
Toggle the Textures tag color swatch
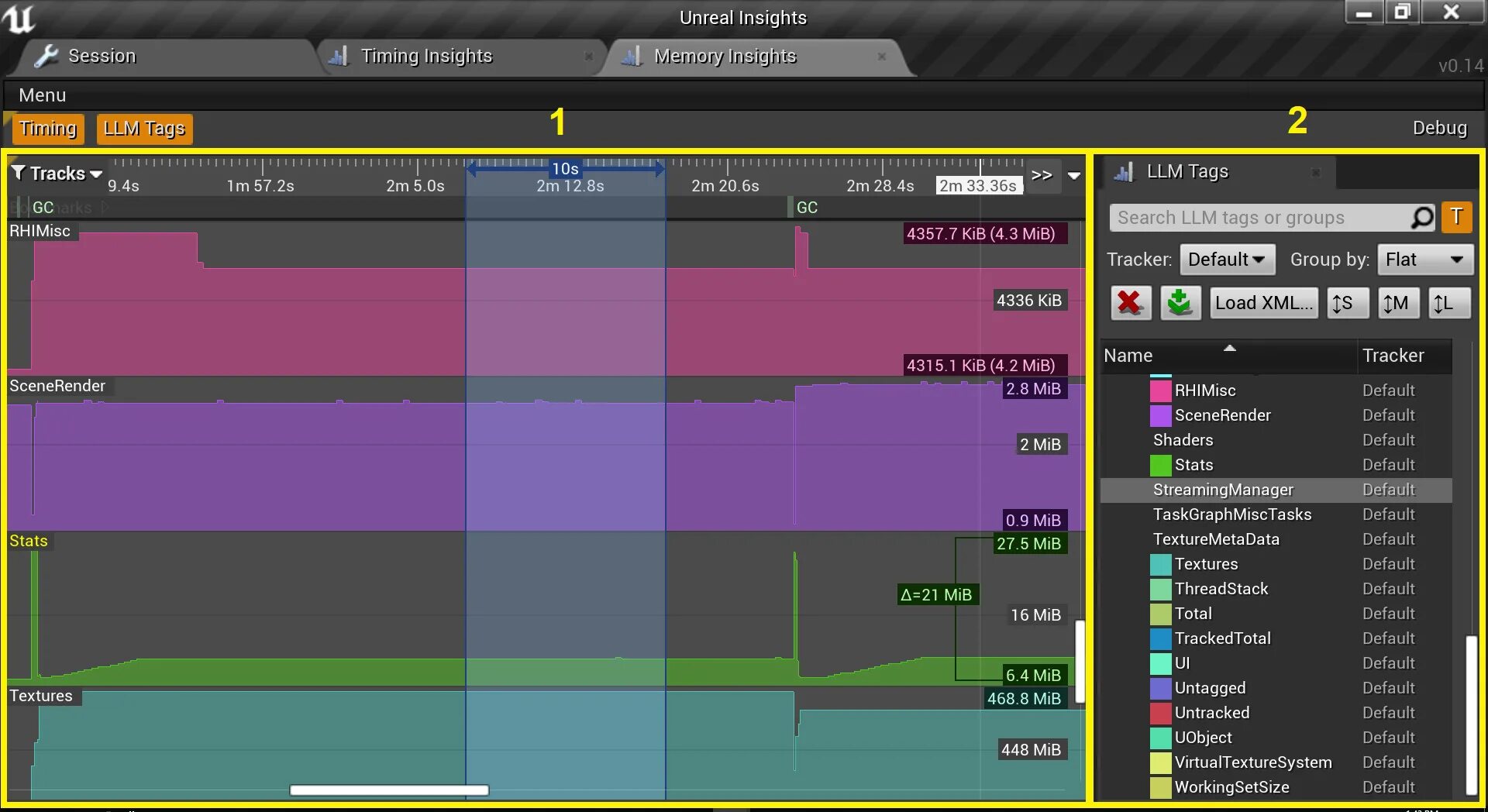(x=1160, y=564)
